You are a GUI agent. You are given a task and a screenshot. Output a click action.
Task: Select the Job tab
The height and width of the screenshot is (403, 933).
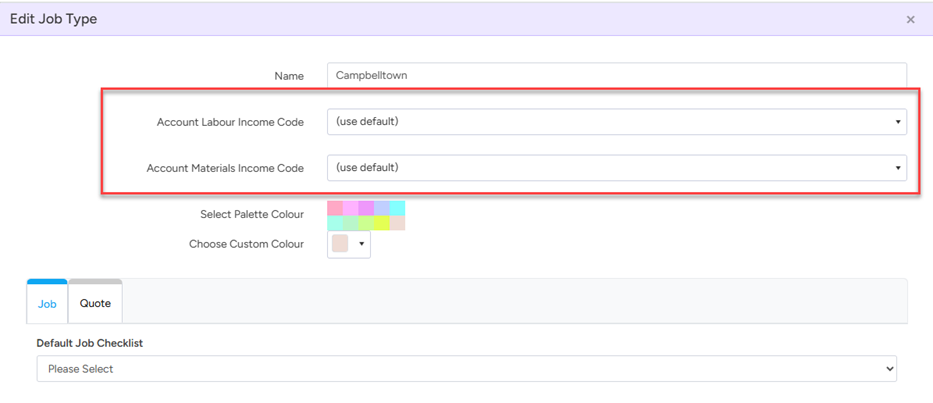47,303
